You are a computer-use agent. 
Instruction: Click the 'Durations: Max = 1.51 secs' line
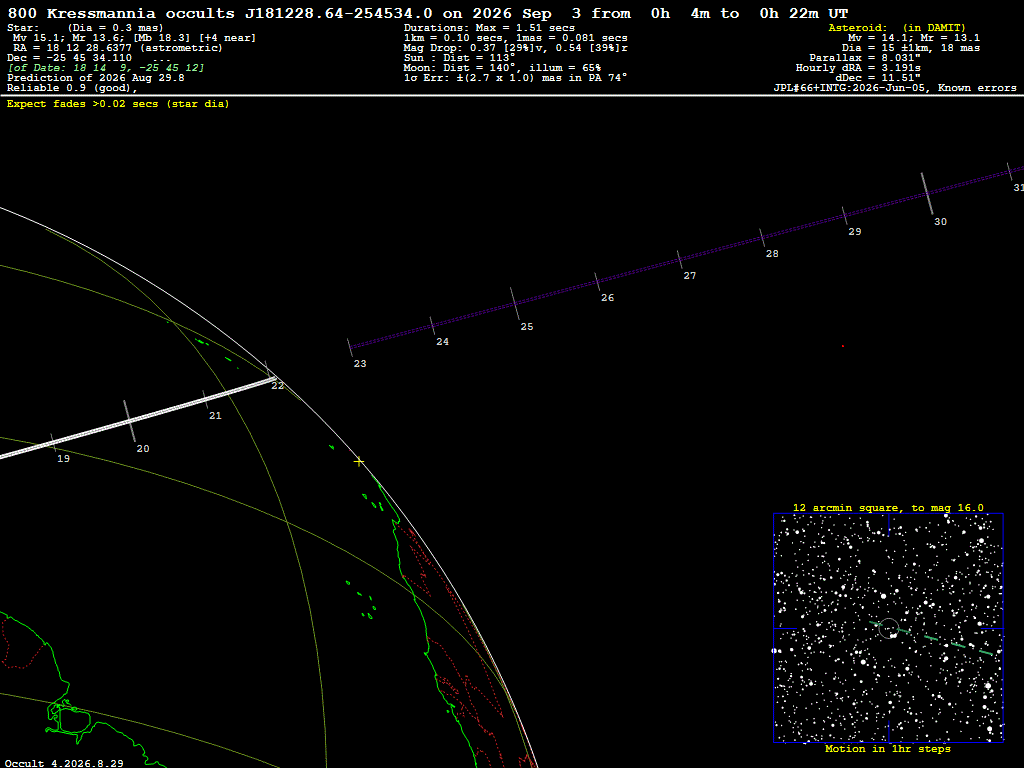[x=489, y=28]
